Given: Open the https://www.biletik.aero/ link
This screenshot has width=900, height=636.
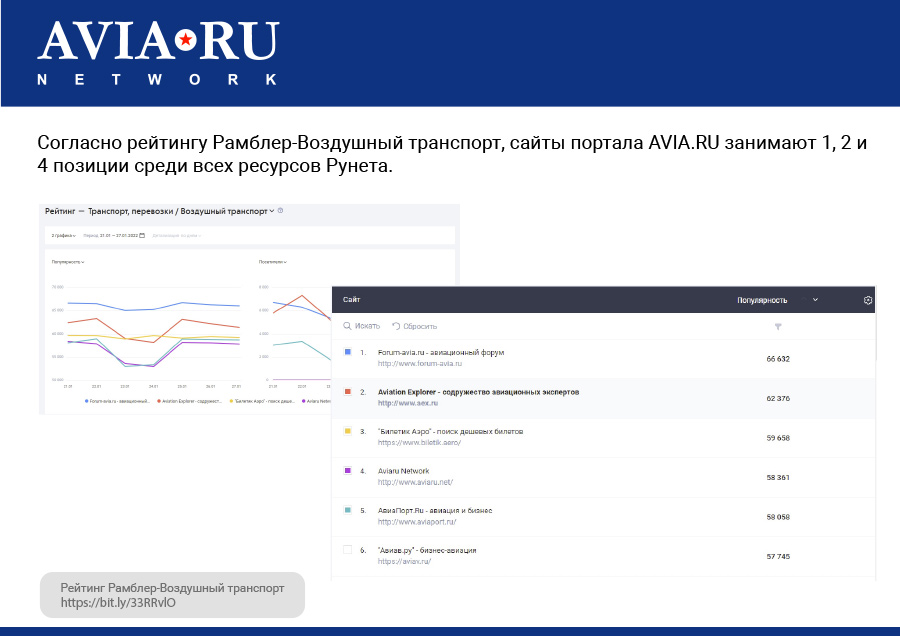Looking at the screenshot, I should coord(419,443).
